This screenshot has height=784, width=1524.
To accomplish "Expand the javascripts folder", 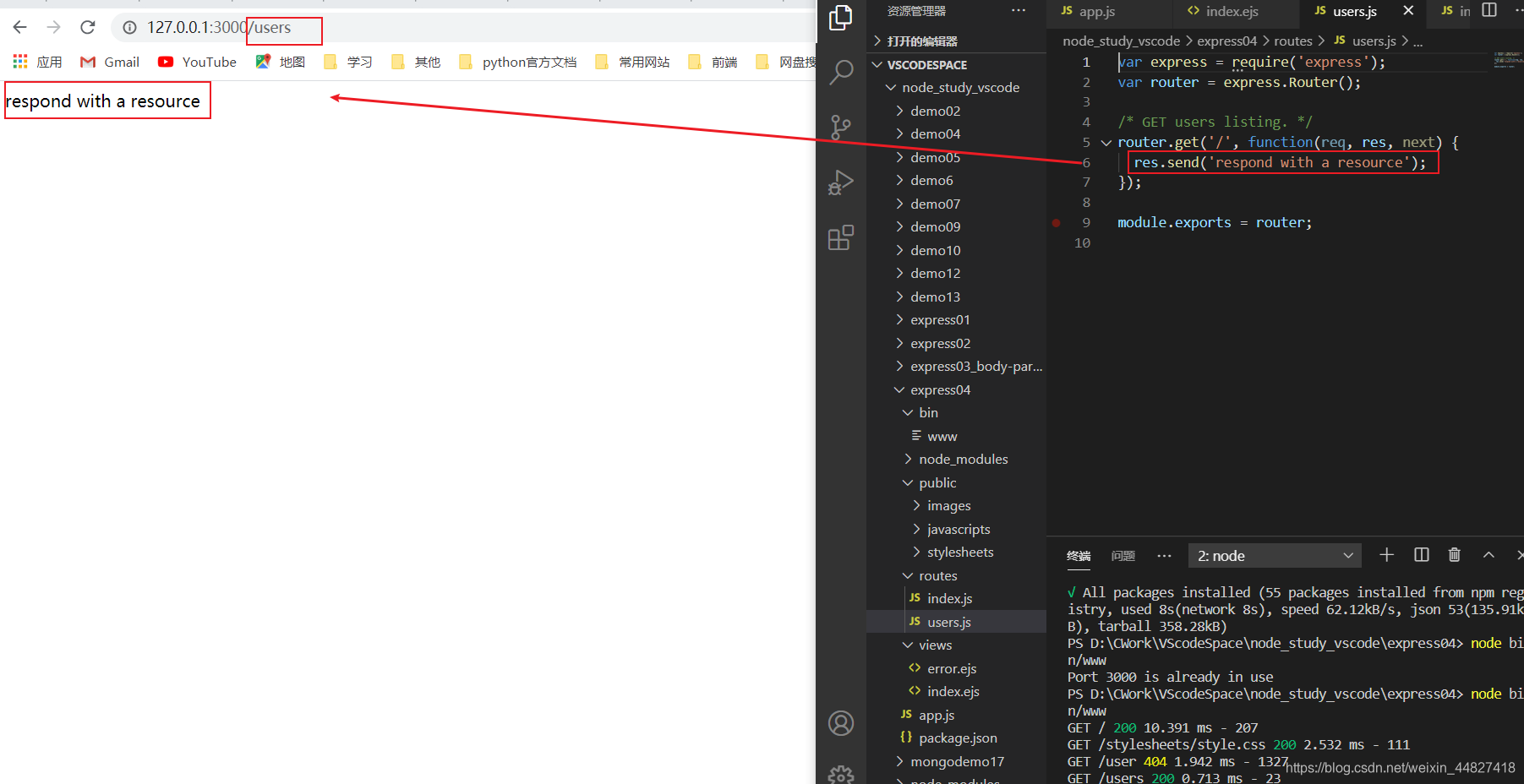I will pyautogui.click(x=956, y=529).
